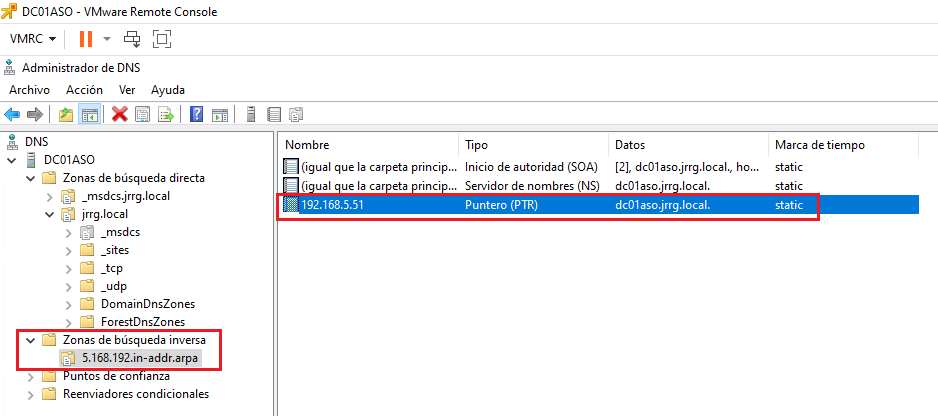Select the _tcp folder
This screenshot has height=416, width=938.
(112, 268)
